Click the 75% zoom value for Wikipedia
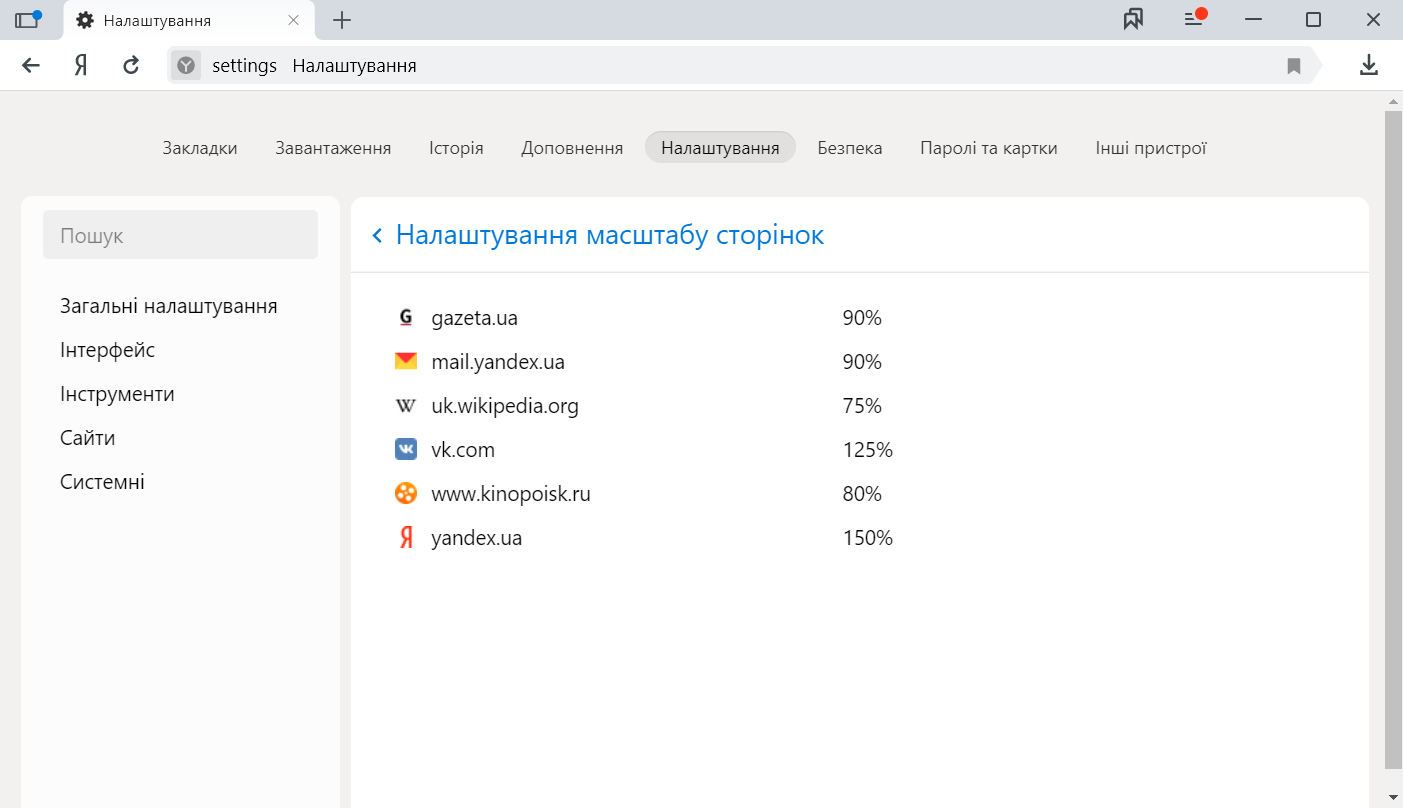This screenshot has height=808, width=1403. coord(862,406)
